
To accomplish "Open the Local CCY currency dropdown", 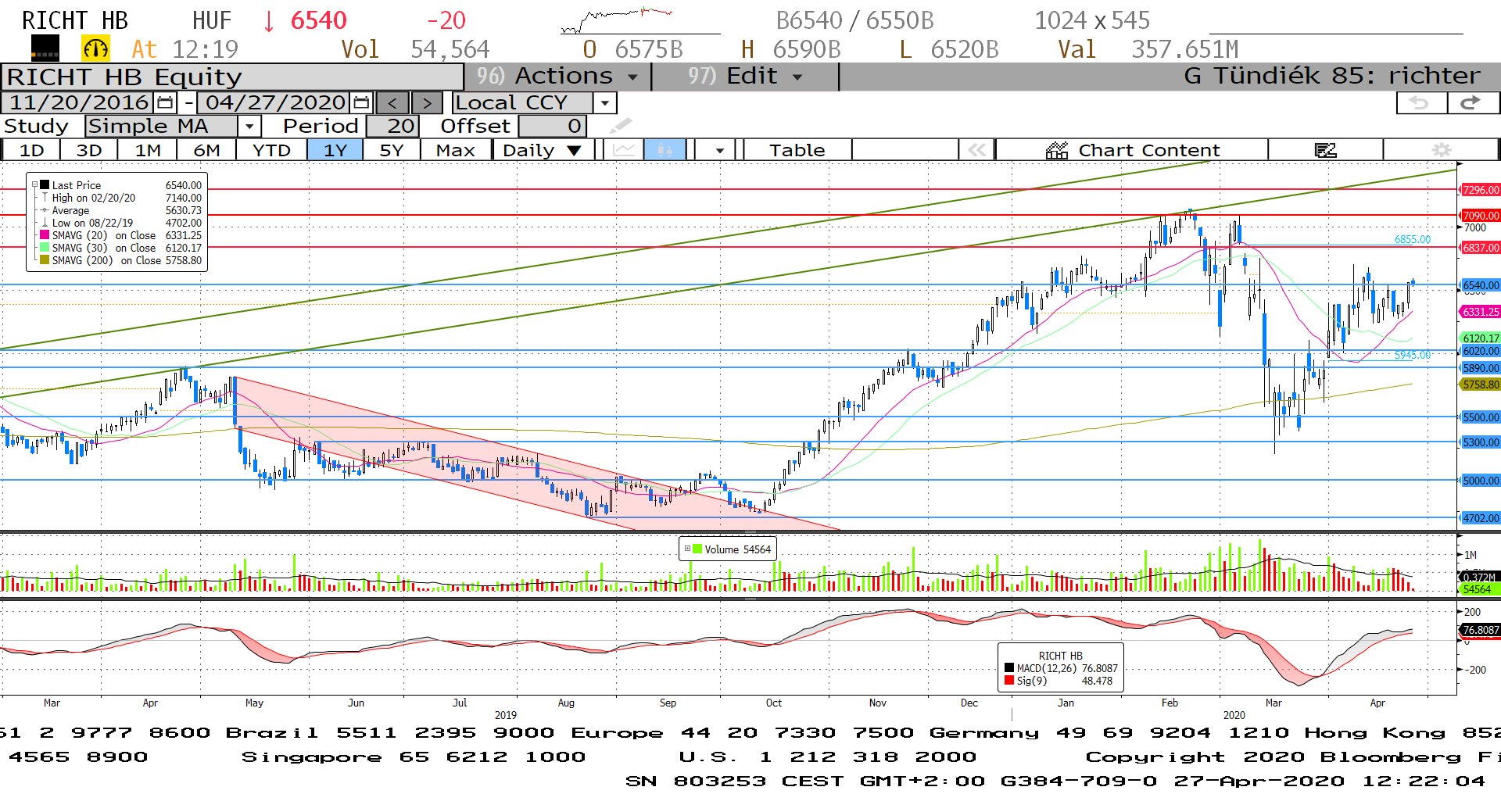I will (x=604, y=103).
